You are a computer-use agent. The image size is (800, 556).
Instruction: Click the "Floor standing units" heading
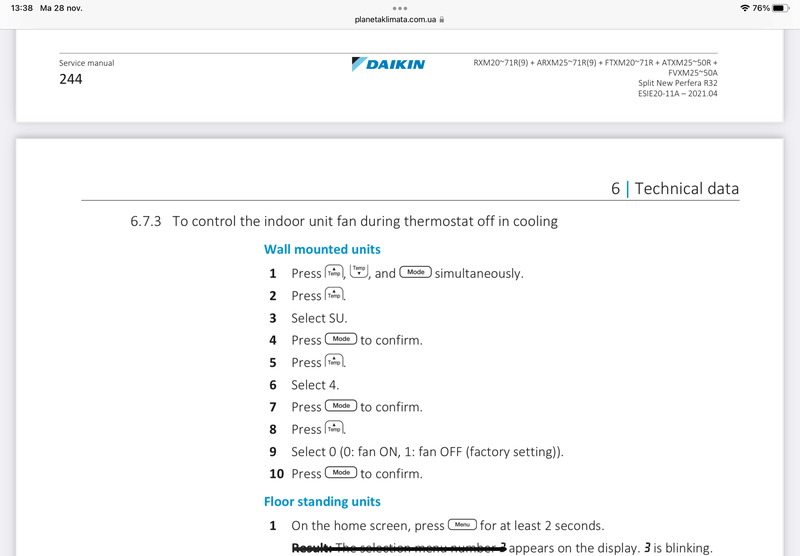322,501
